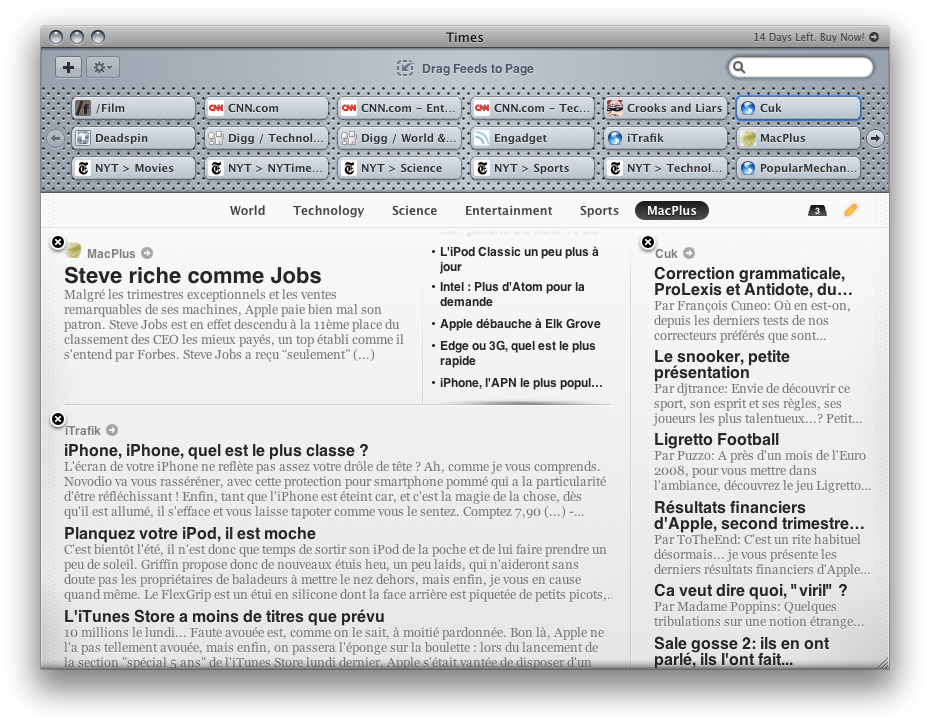
Task: Open Apple débauche à Elk Grove
Action: [x=520, y=324]
